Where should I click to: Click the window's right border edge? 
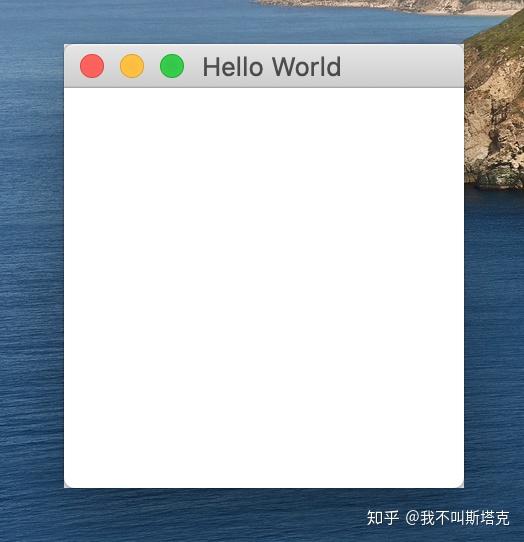[x=464, y=266]
